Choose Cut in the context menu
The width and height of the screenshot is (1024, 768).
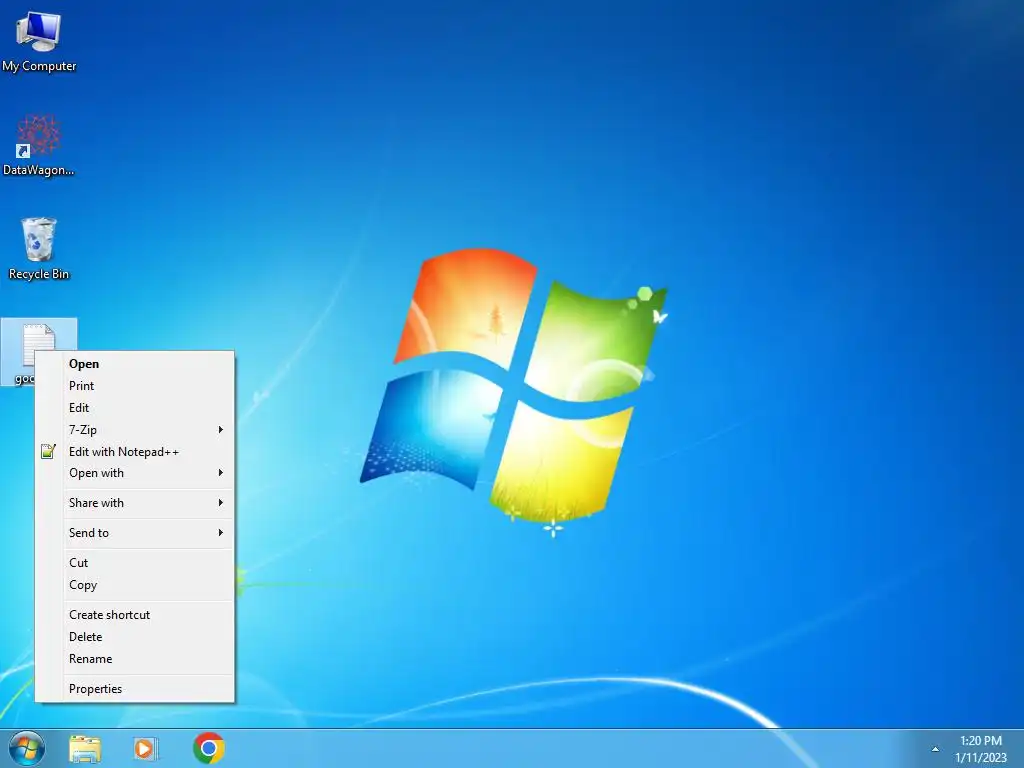click(x=135, y=563)
